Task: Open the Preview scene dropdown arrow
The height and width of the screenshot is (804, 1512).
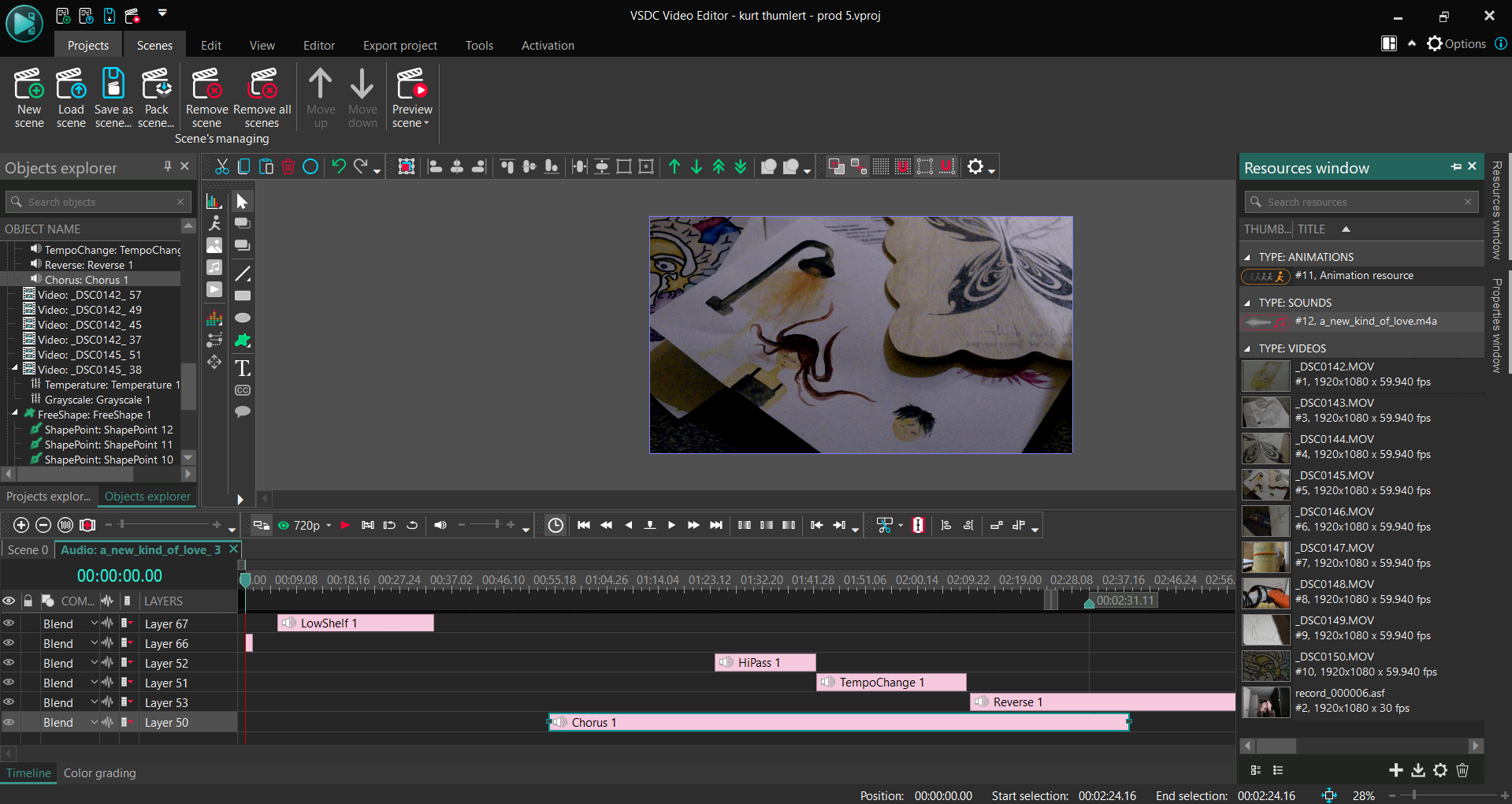Action: click(x=426, y=123)
